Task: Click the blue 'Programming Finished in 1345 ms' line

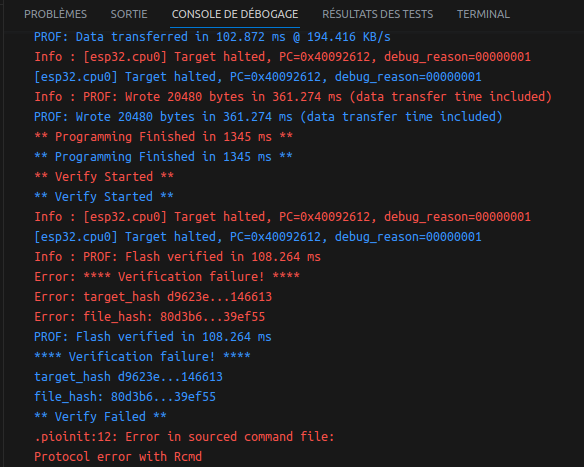Action: [164, 157]
